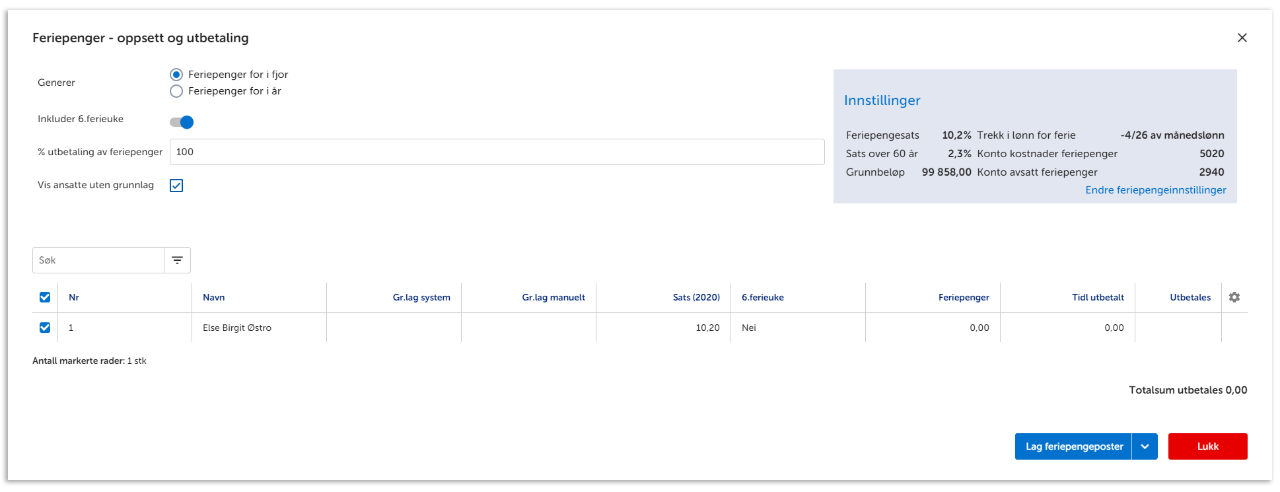Open the search filter icon

click(x=177, y=260)
